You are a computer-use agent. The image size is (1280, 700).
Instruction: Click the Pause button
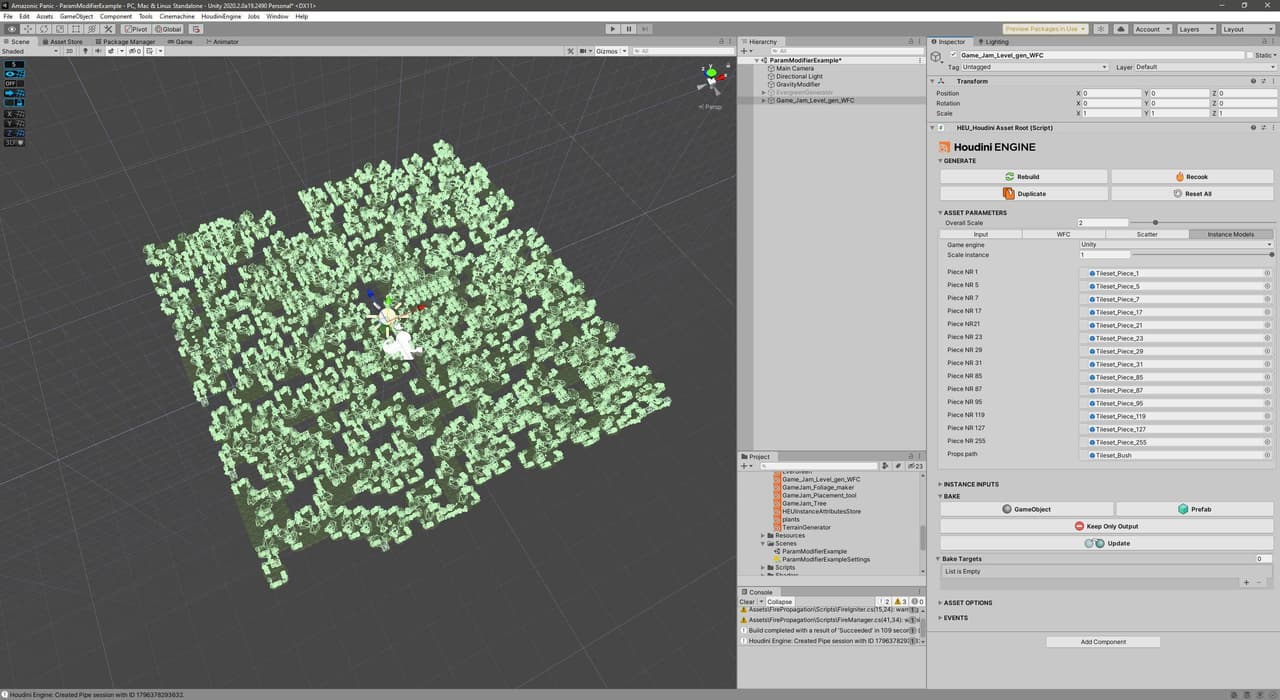(x=629, y=29)
